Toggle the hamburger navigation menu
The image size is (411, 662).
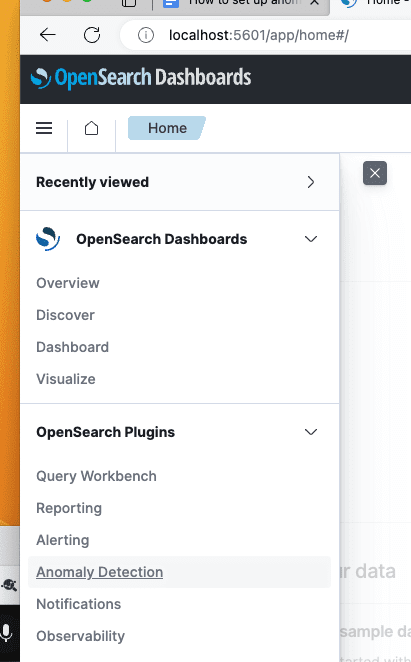[44, 128]
